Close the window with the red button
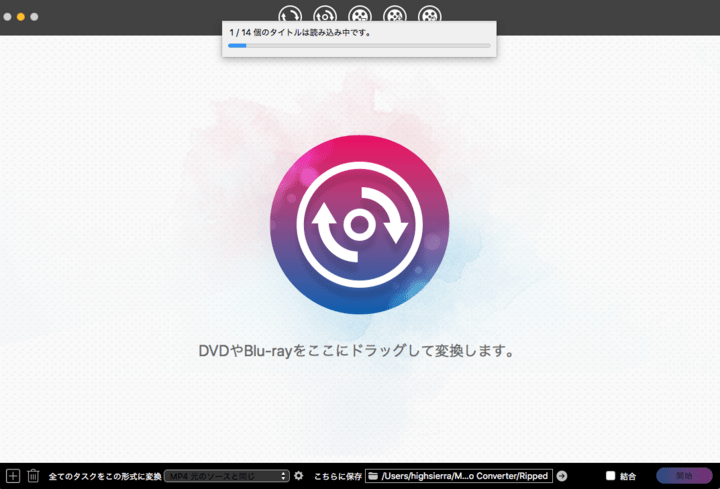This screenshot has width=720, height=489. click(7, 17)
